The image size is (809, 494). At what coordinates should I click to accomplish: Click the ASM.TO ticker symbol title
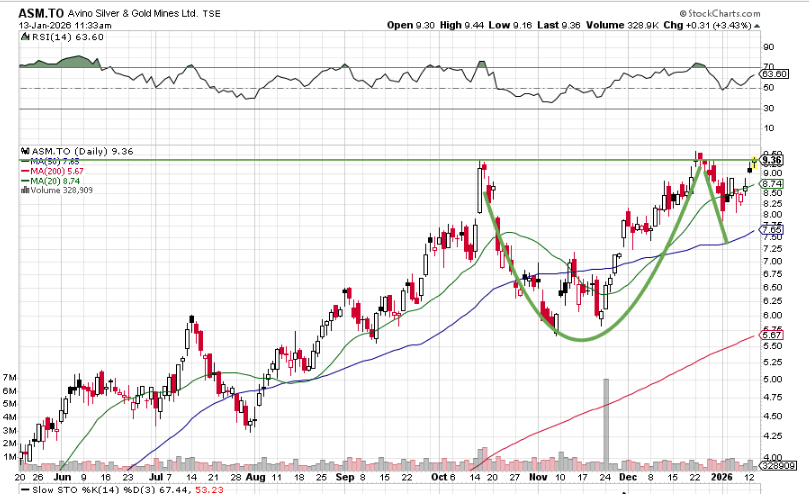(x=41, y=13)
